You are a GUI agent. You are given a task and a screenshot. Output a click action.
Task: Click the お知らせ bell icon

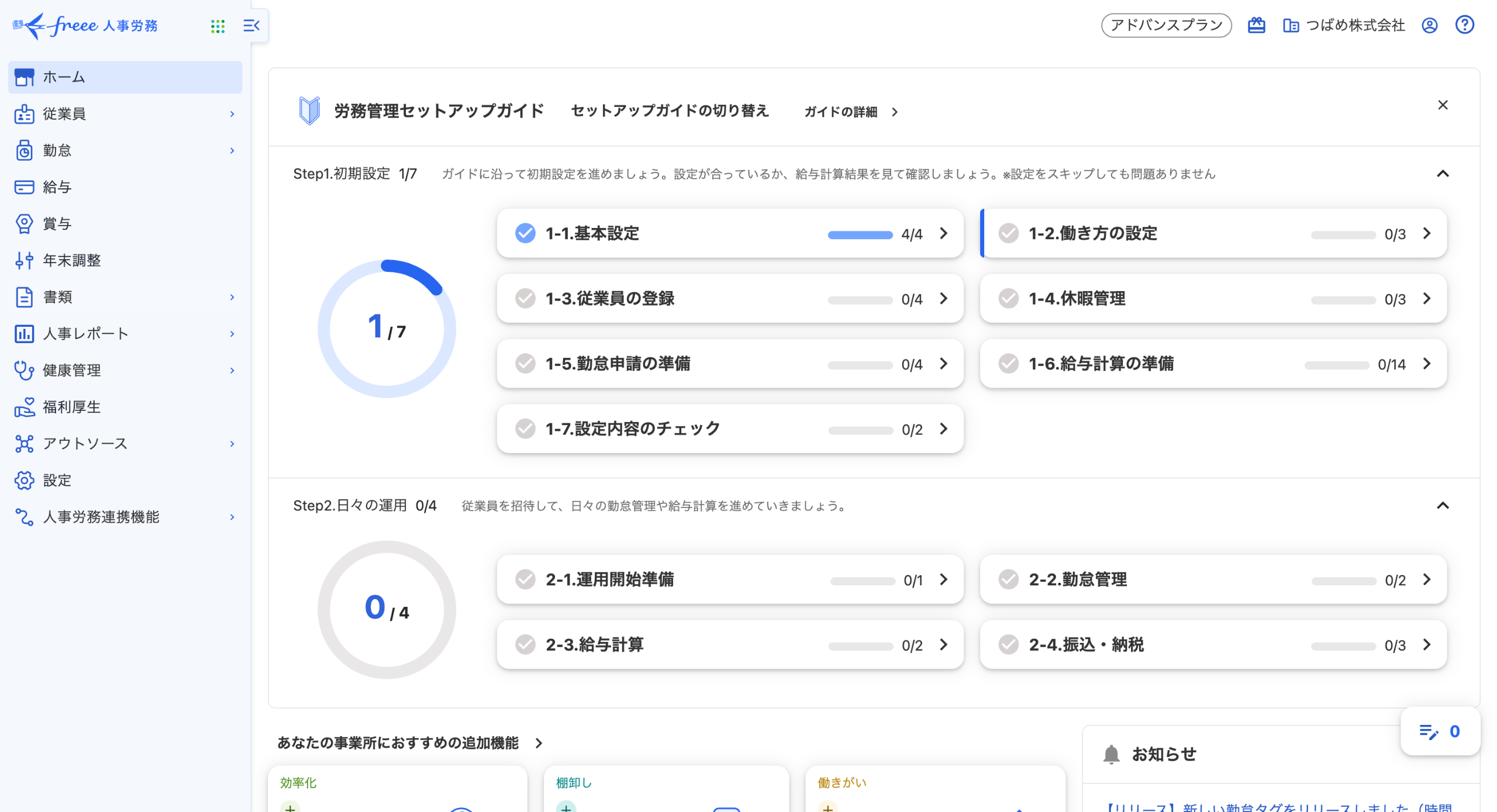1111,754
